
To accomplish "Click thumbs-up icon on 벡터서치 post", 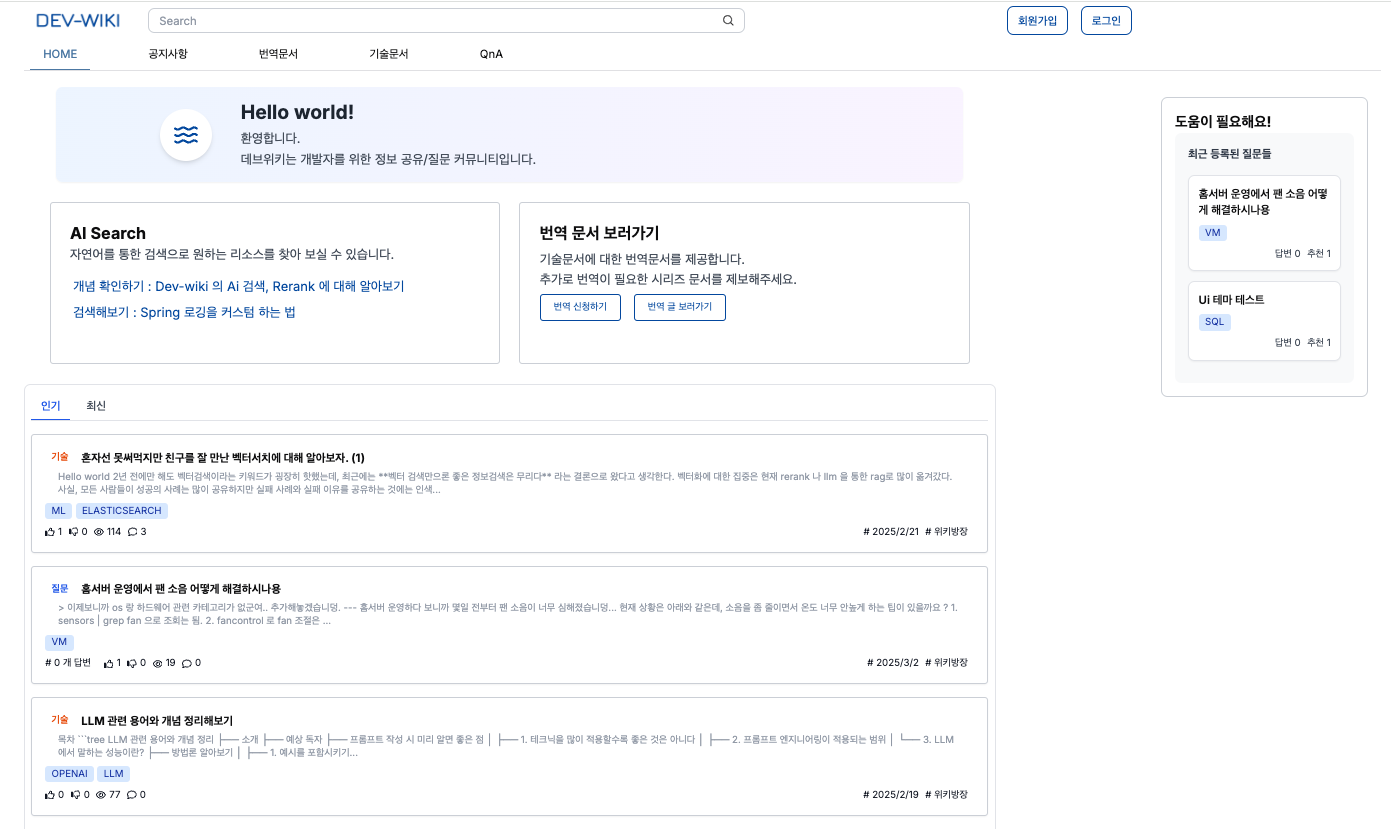I will point(50,532).
